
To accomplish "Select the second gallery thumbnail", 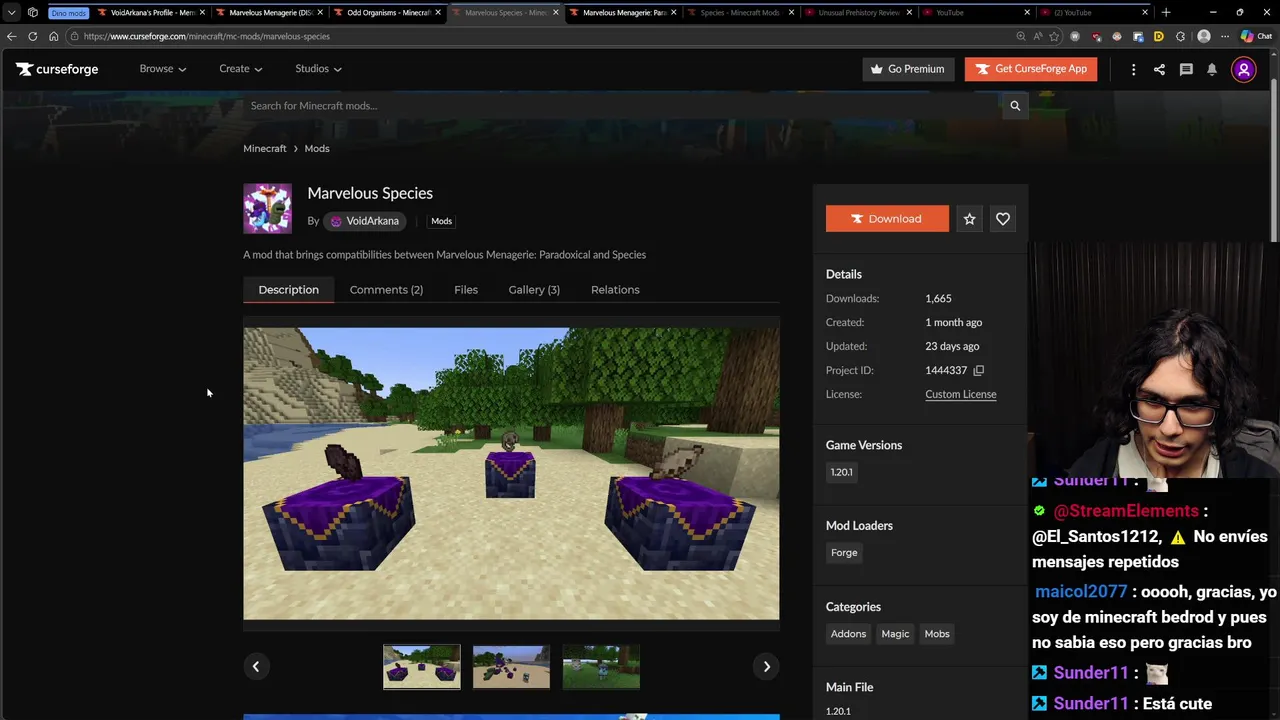I will (x=511, y=667).
